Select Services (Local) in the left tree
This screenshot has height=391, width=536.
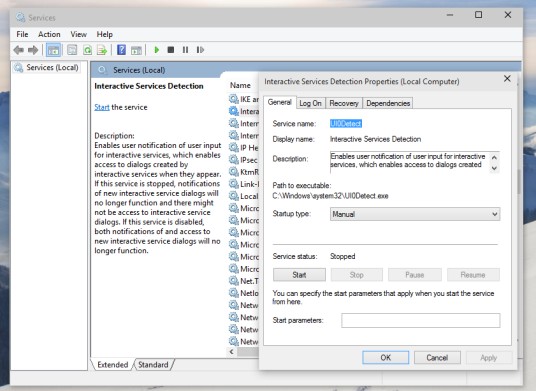[46, 68]
